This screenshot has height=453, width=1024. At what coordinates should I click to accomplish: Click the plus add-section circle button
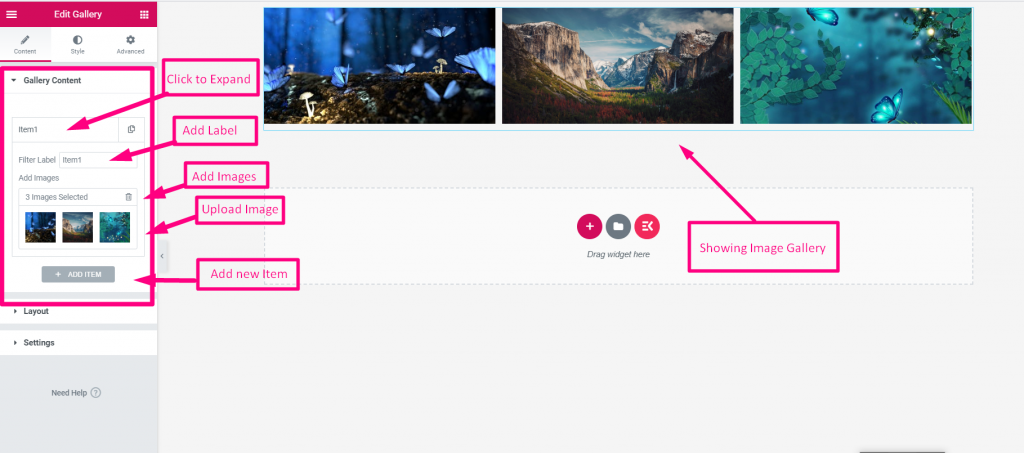click(589, 226)
